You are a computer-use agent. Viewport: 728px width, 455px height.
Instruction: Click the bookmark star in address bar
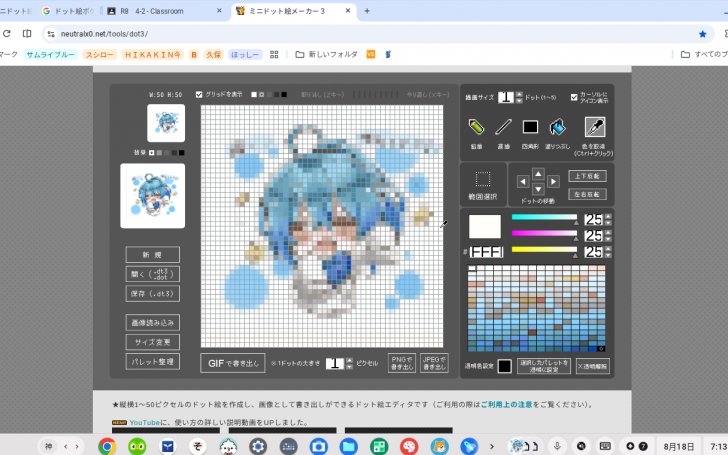click(x=702, y=34)
